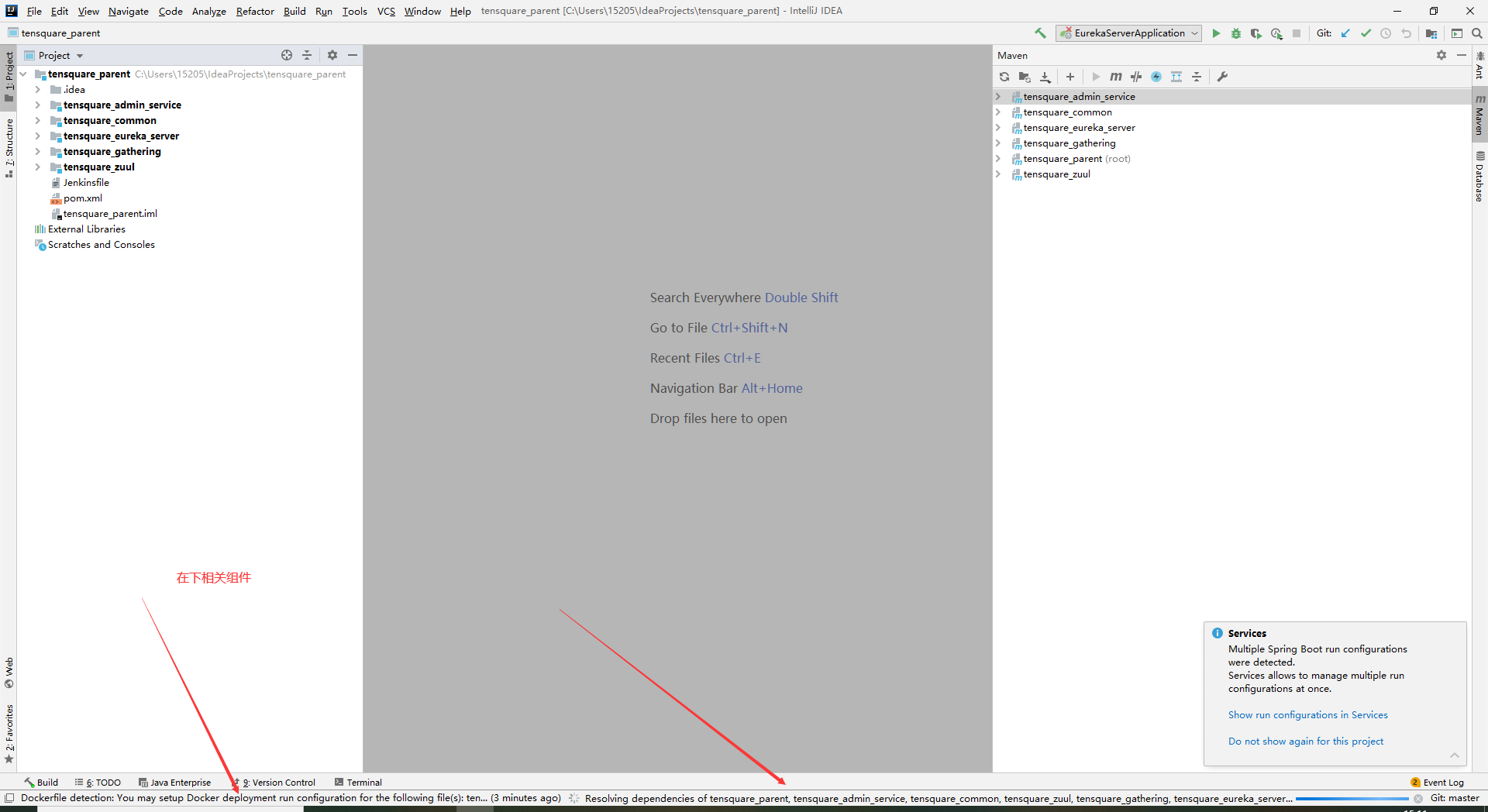
Task: Download sources and documentation Maven icon
Action: point(1045,77)
